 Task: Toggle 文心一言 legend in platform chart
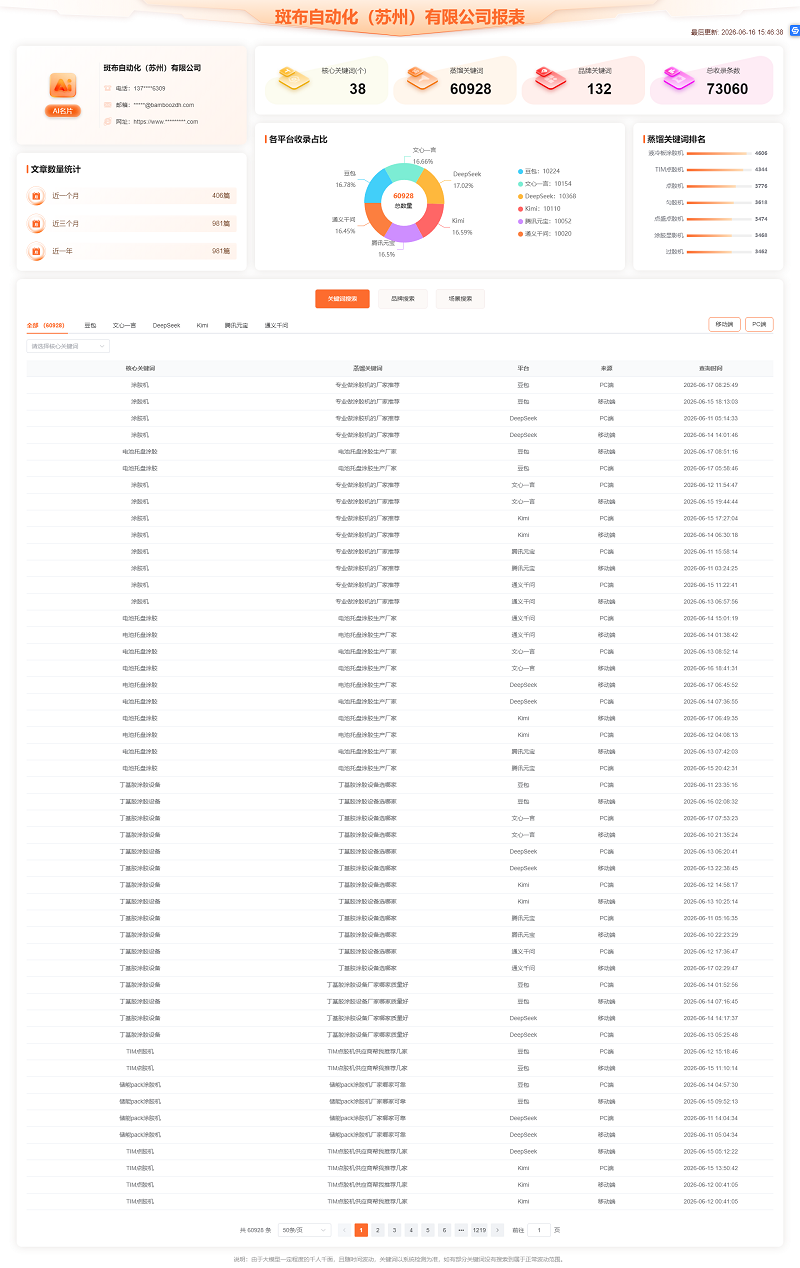click(x=545, y=184)
